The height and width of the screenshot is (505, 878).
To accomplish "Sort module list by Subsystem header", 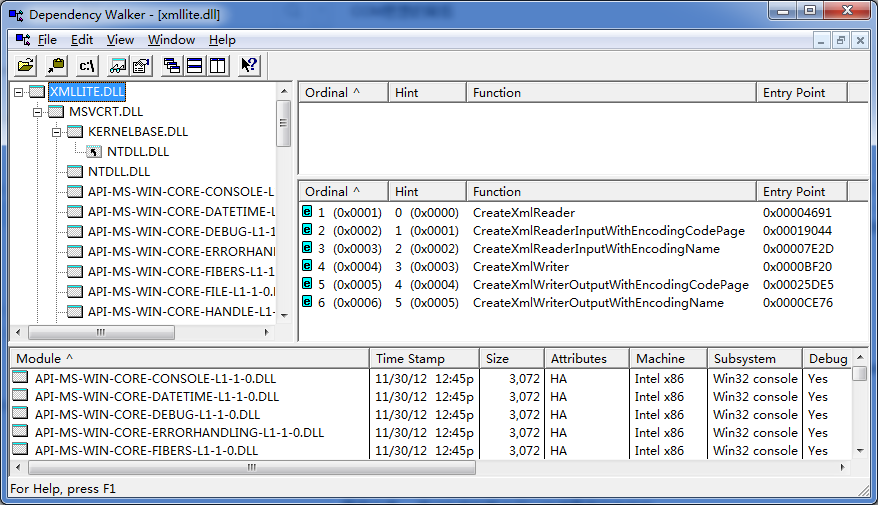I will [x=755, y=358].
